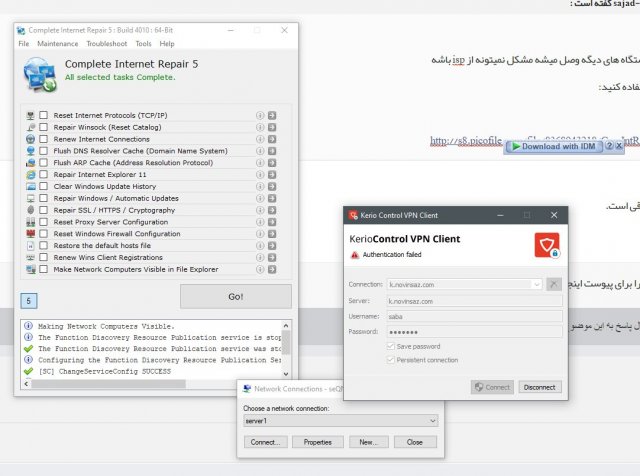Check the Flush ARP Cache option
This screenshot has height=476, width=640.
pyautogui.click(x=44, y=163)
